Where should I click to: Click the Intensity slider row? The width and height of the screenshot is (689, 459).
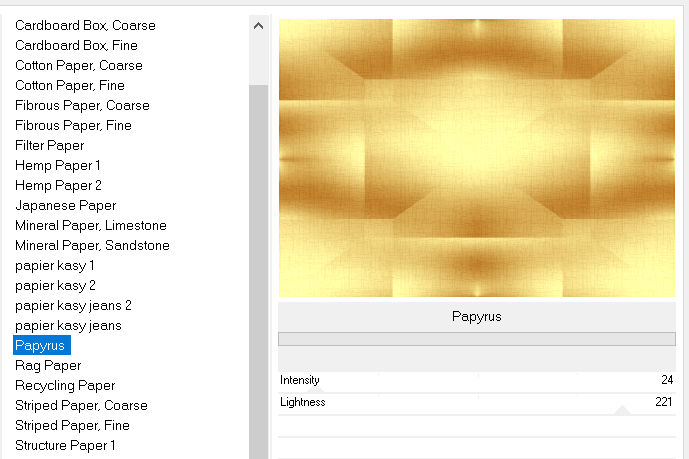click(477, 381)
